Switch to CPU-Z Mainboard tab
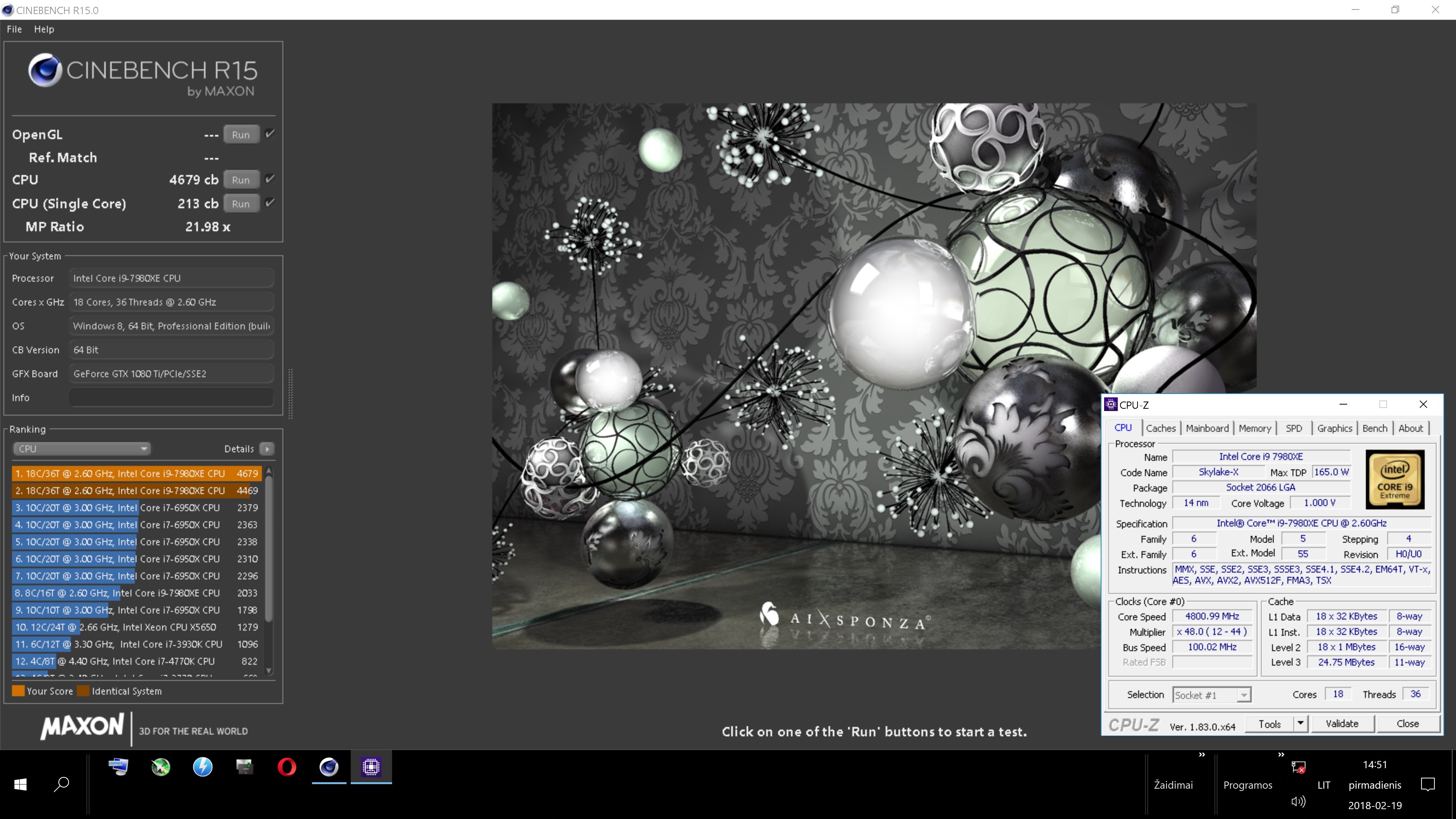1456x819 pixels. tap(1207, 428)
